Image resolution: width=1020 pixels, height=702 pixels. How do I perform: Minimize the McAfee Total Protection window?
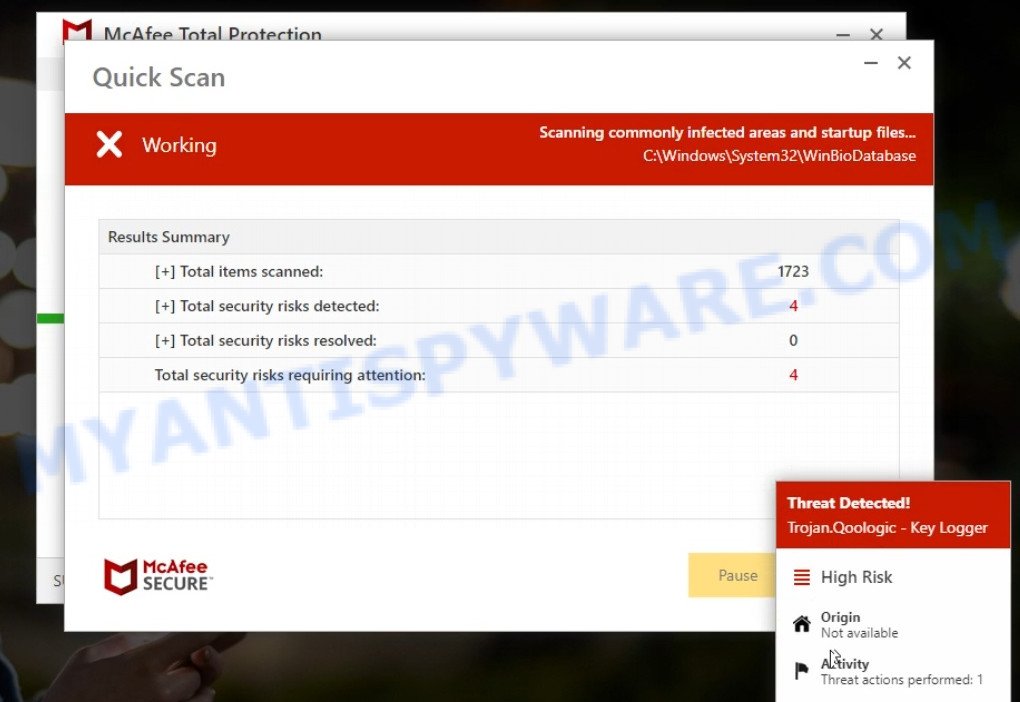pyautogui.click(x=843, y=34)
